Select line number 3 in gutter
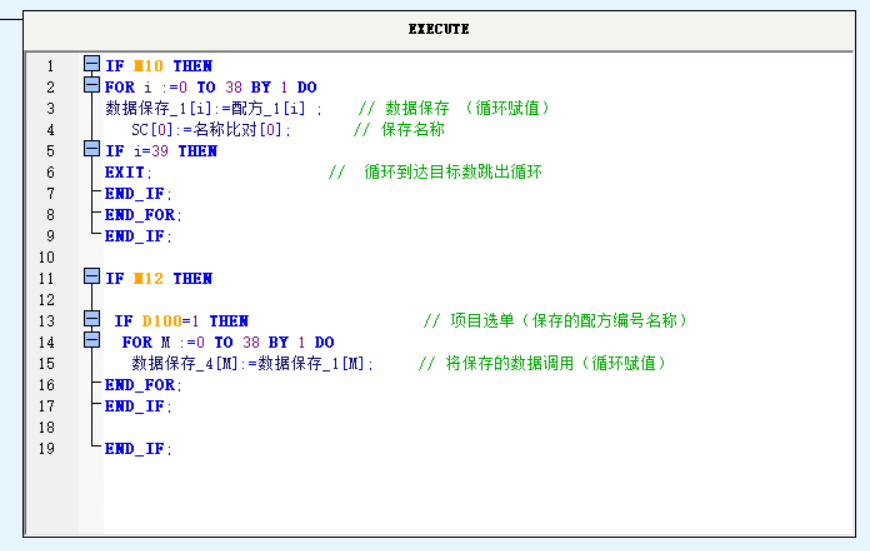Image resolution: width=870 pixels, height=551 pixels. 51,108
